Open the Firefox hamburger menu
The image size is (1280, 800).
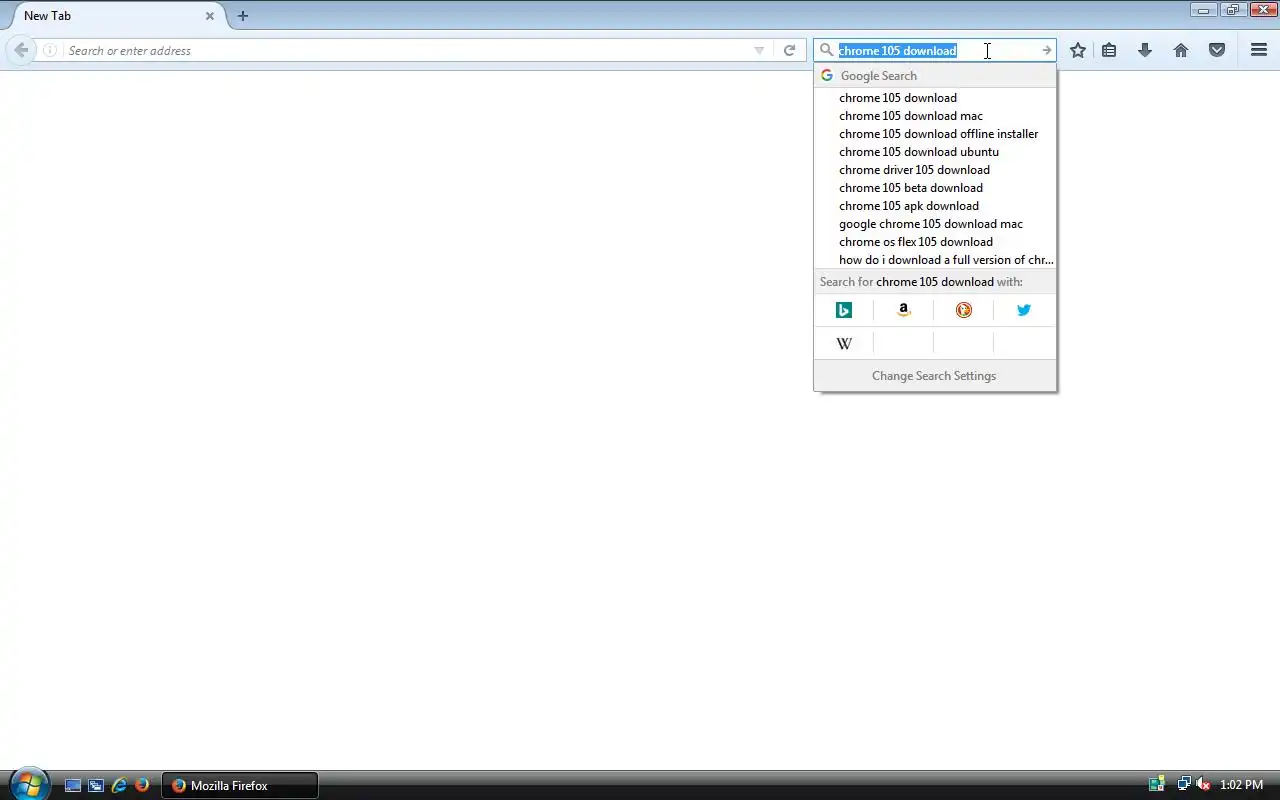click(1259, 50)
